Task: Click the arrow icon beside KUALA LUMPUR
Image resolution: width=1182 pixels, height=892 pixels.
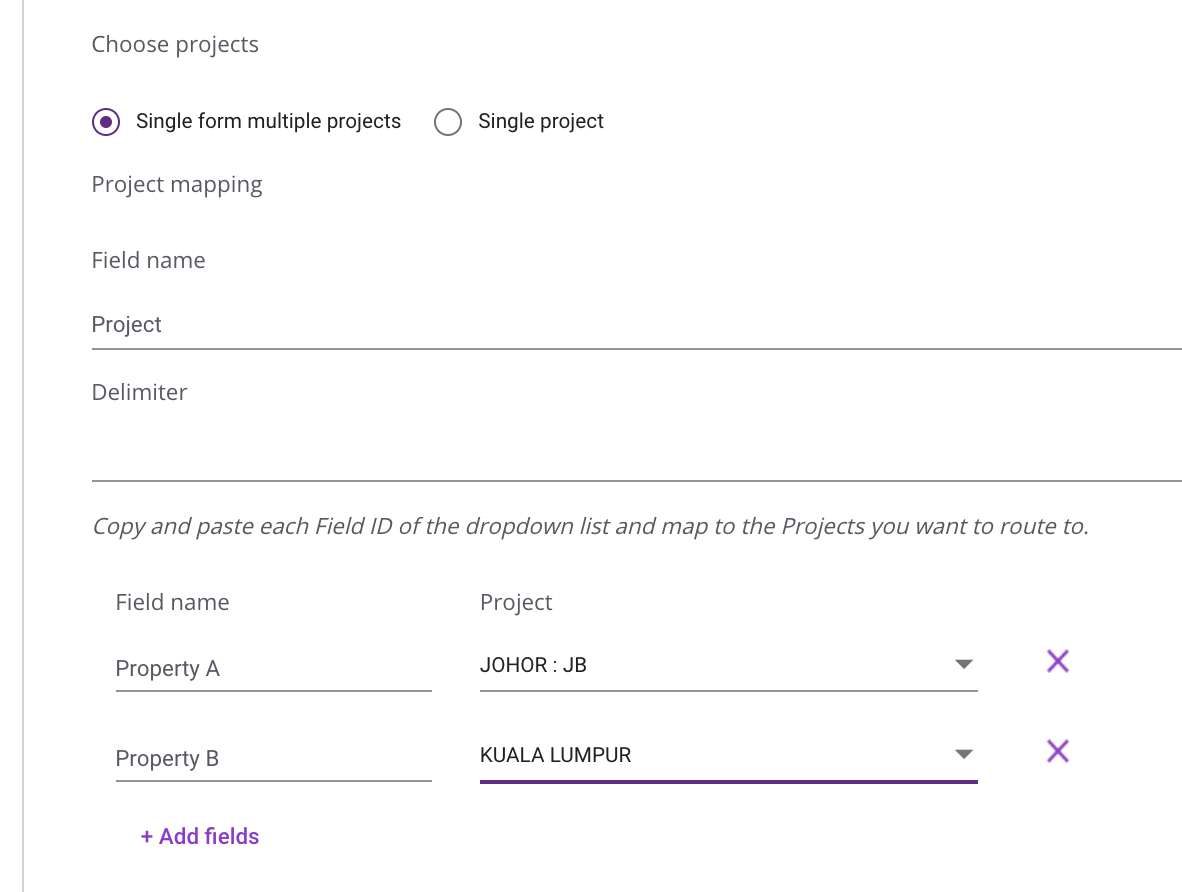Action: pyautogui.click(x=963, y=754)
